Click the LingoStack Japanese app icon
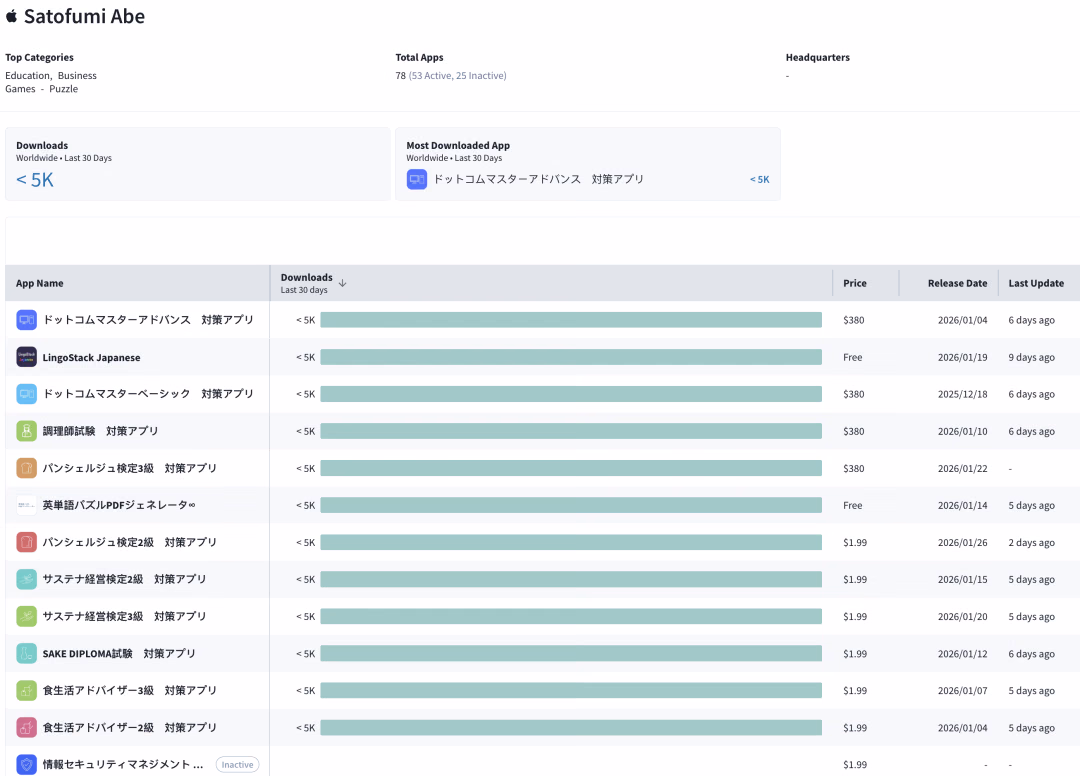 coord(26,357)
